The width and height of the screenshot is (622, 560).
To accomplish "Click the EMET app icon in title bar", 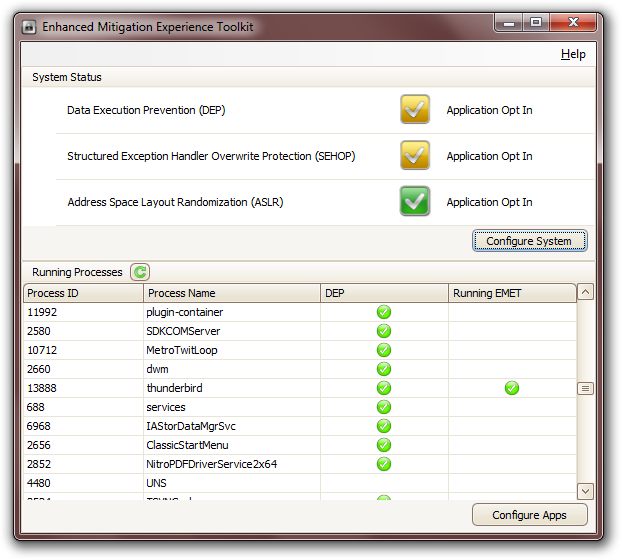I will [x=28, y=25].
